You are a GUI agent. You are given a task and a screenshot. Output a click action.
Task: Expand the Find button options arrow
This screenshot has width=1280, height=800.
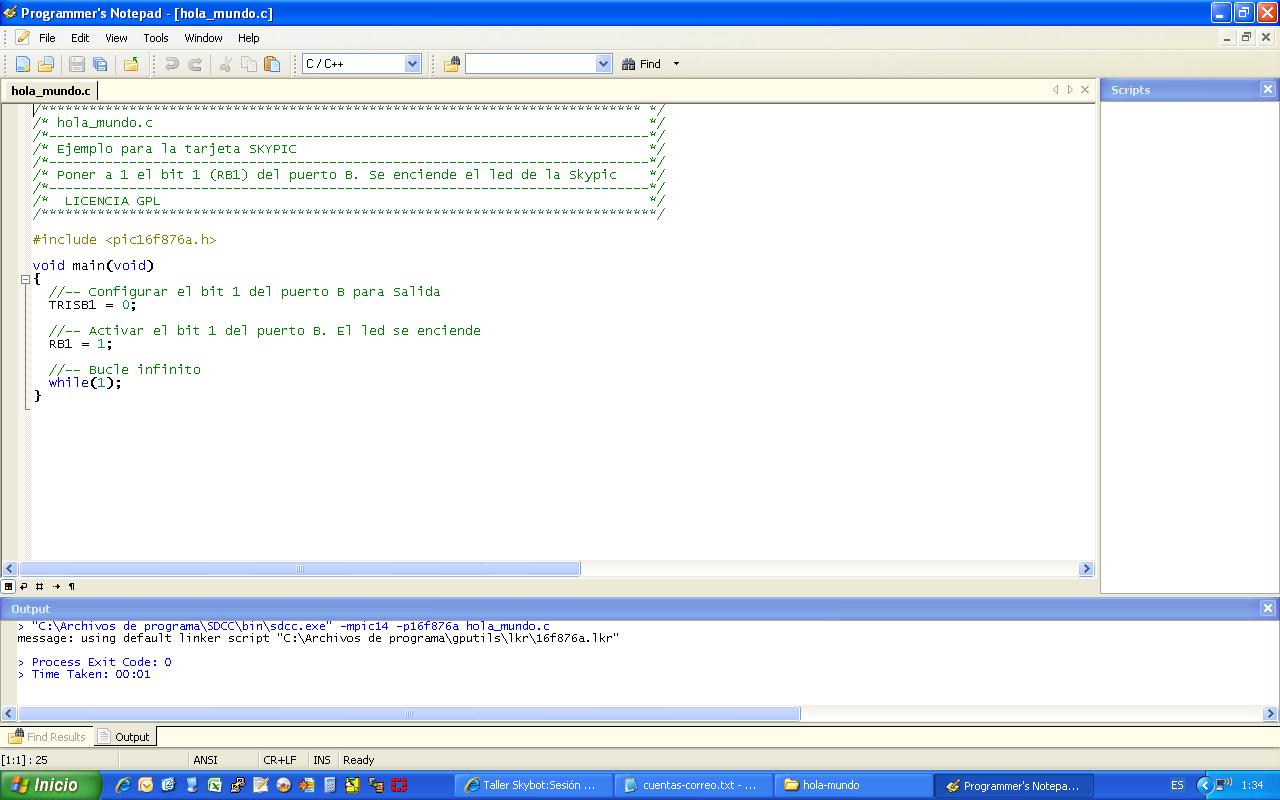coord(676,64)
